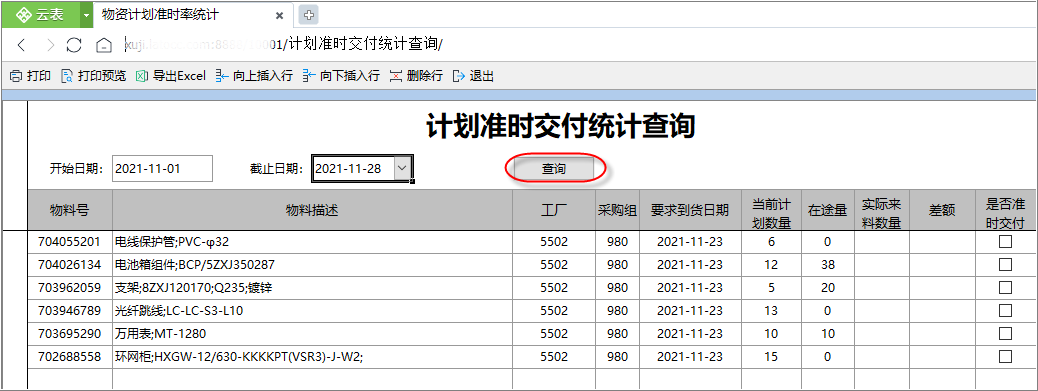Select cell 702688558

pyautogui.click(x=70, y=357)
